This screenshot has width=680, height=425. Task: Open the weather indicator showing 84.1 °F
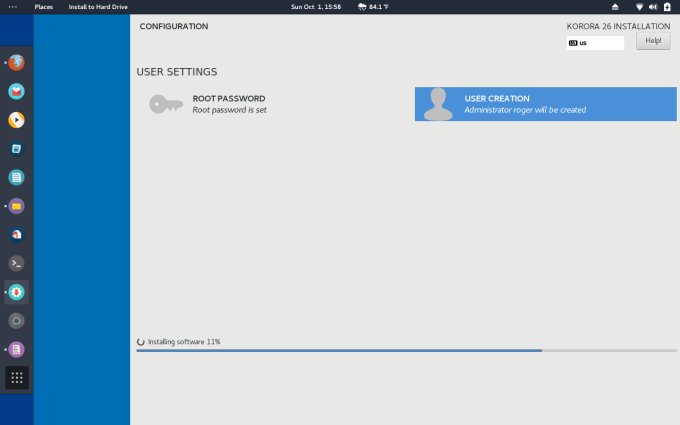click(373, 7)
